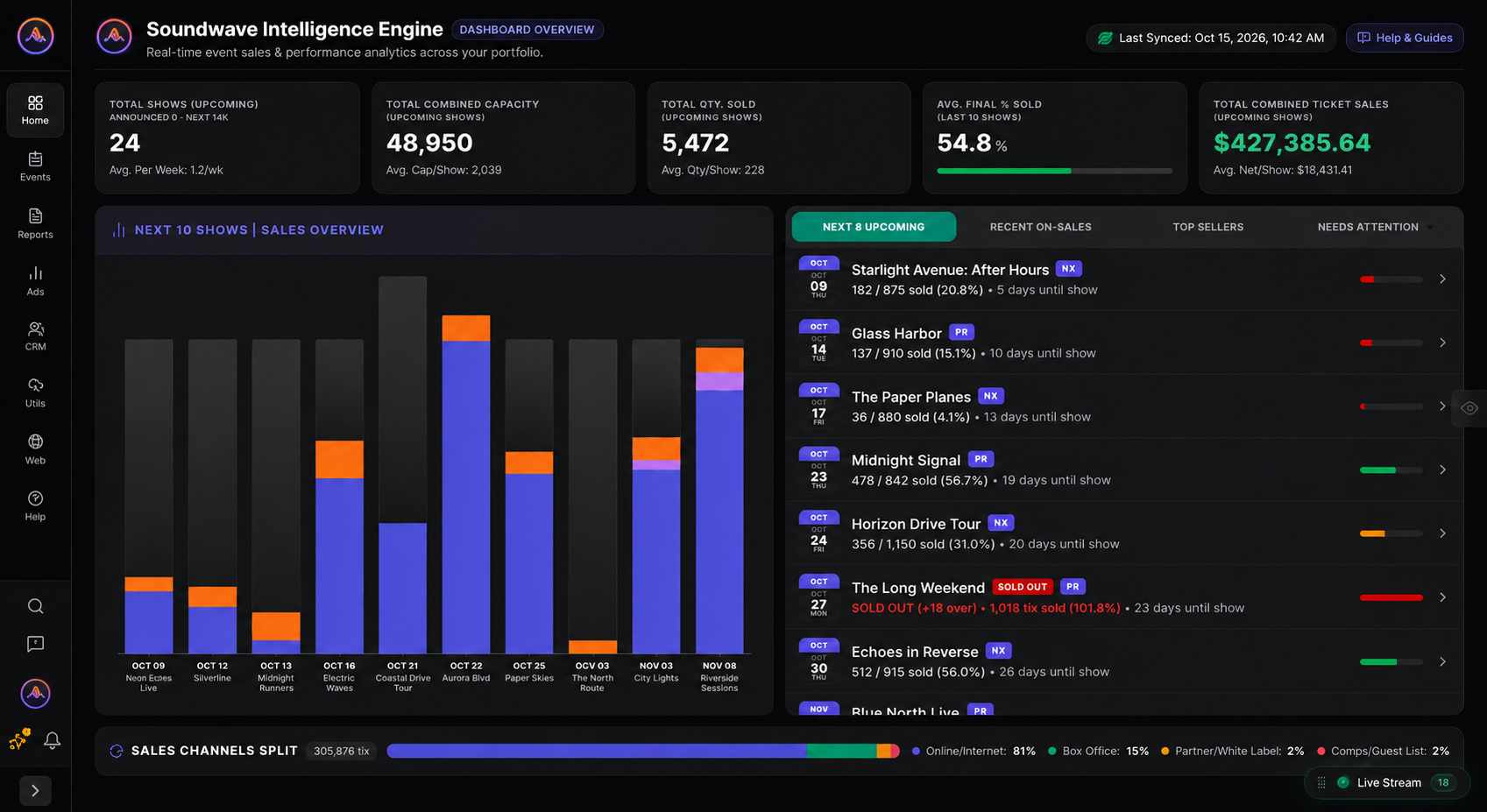Click the Comps/Guest List legend dot
The image size is (1487, 812).
pyautogui.click(x=1321, y=751)
